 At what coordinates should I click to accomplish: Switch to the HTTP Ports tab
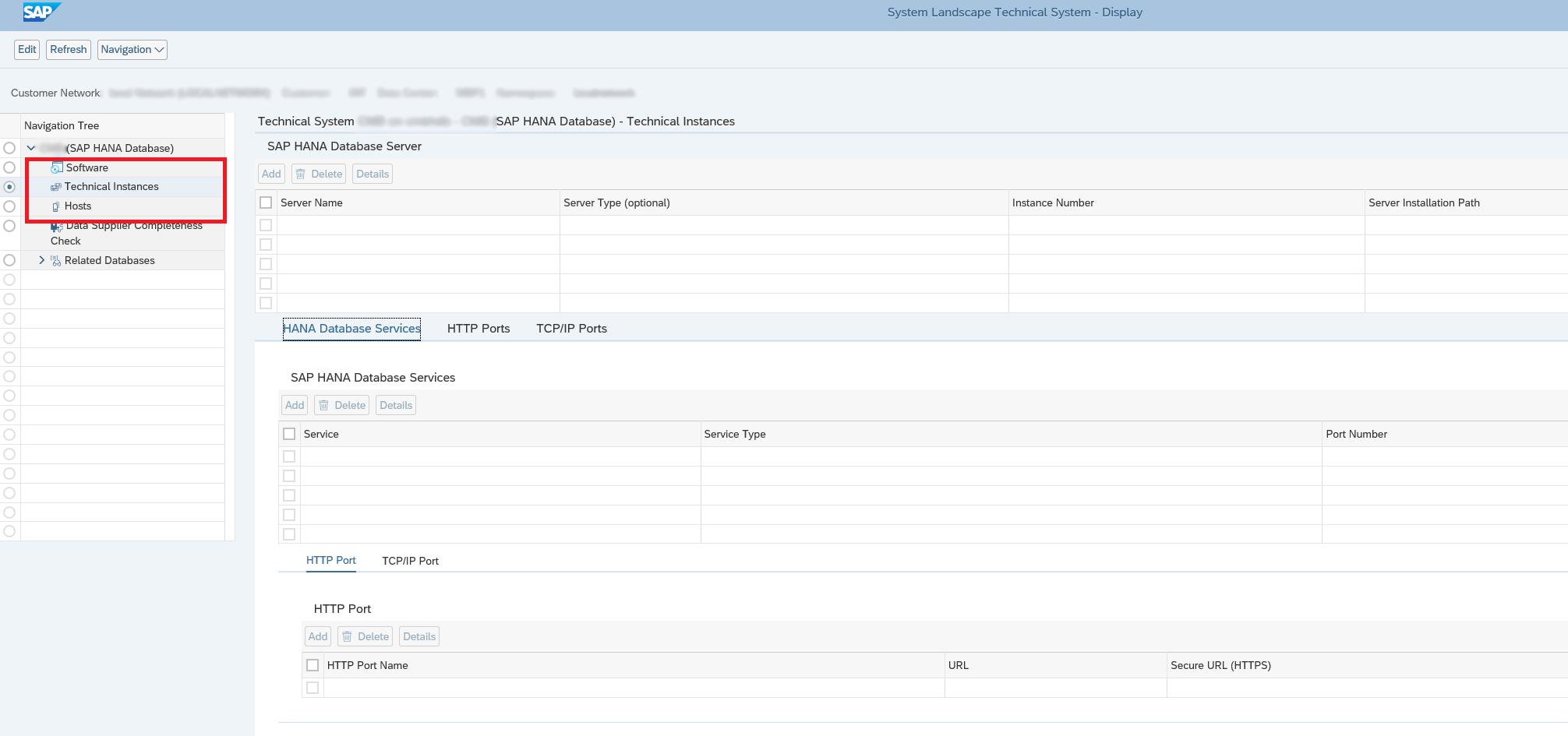point(479,329)
